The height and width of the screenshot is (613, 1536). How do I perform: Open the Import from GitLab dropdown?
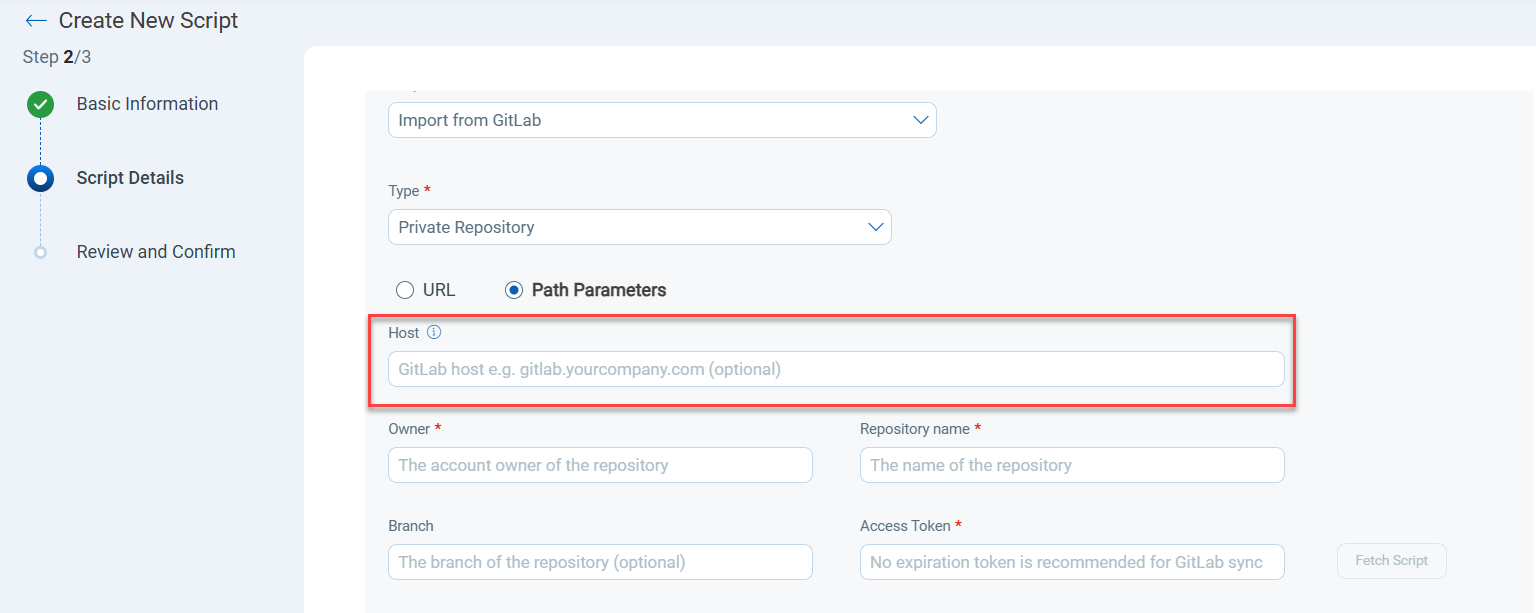[661, 120]
